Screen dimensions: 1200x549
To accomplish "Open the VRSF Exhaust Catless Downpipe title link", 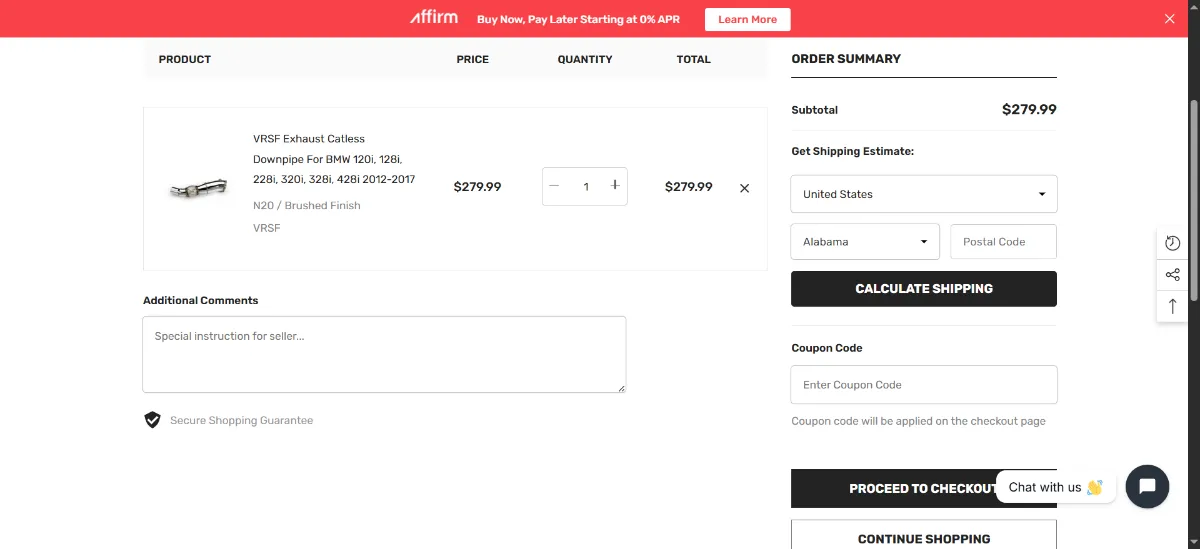I will point(334,159).
